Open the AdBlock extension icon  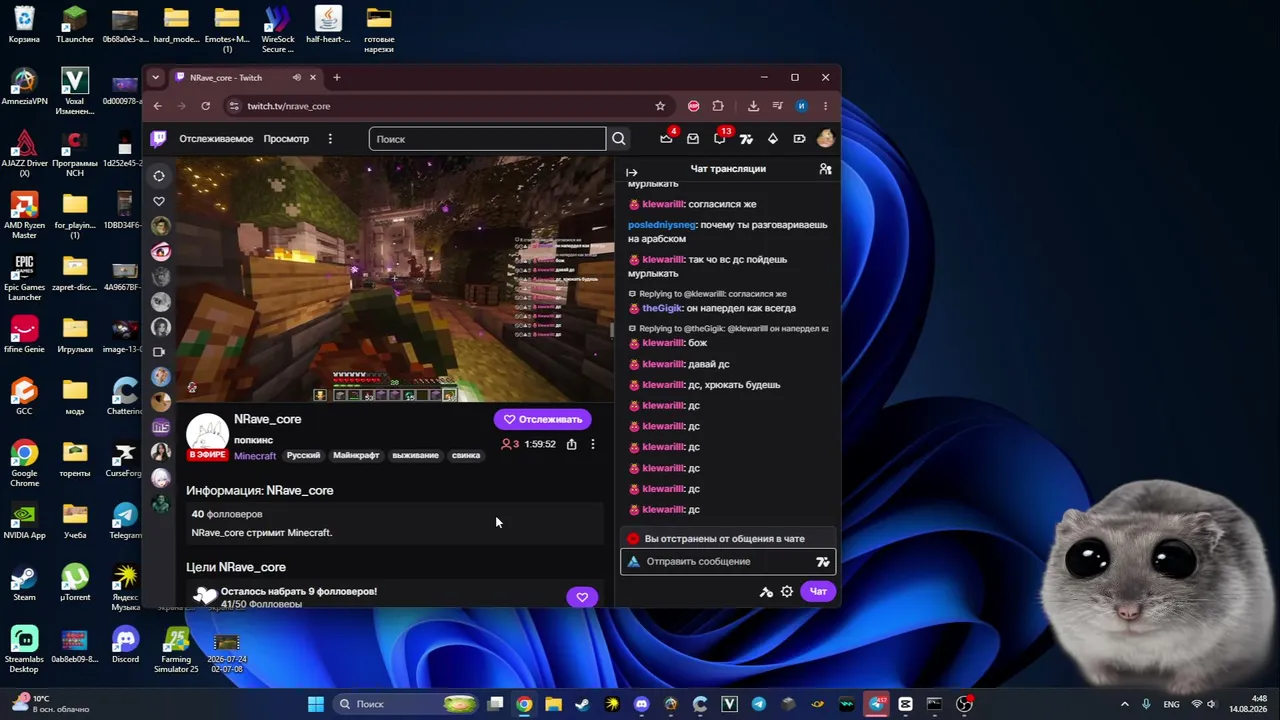[x=693, y=106]
